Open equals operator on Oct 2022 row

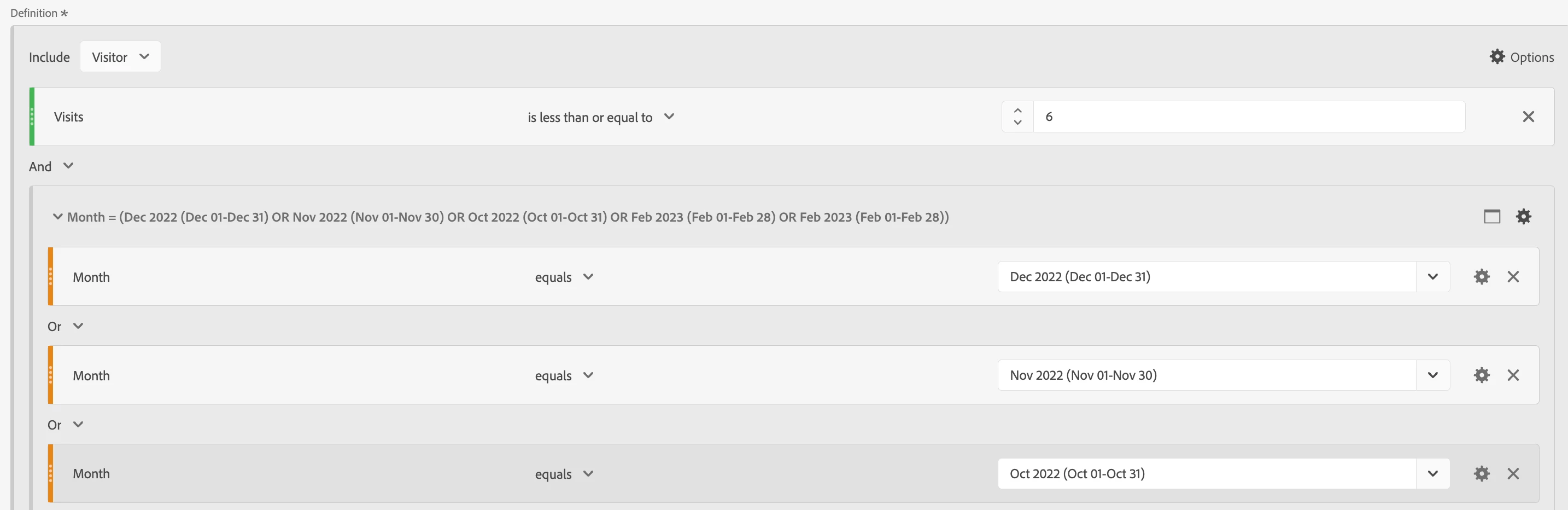point(564,474)
